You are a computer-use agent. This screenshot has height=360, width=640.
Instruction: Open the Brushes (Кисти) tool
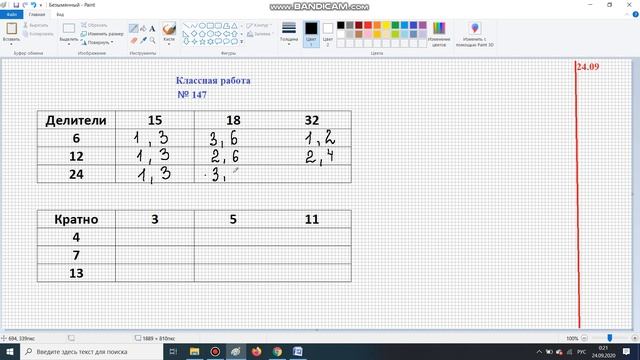(169, 29)
